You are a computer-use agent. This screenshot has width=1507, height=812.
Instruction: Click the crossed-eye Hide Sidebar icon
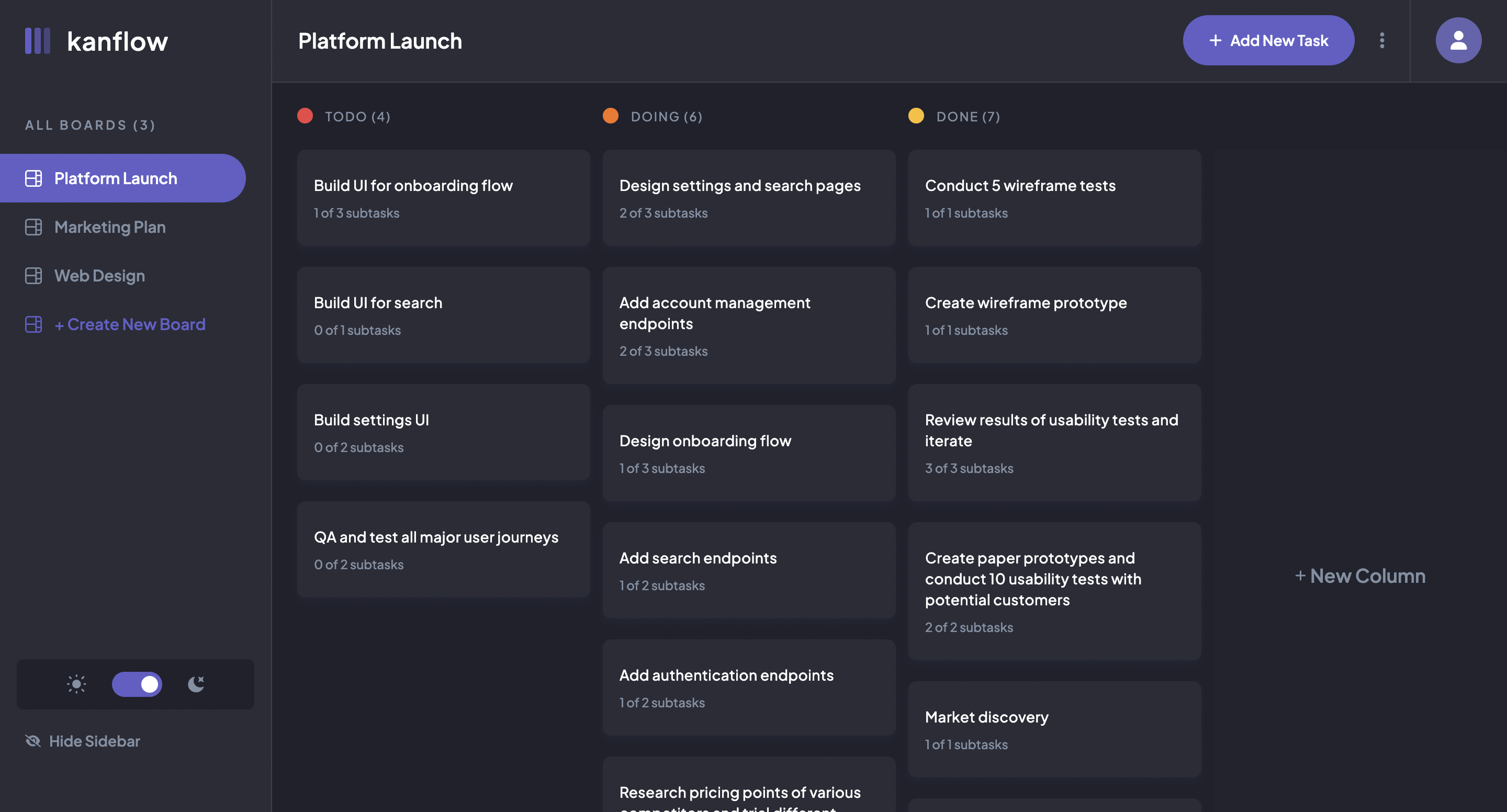[x=33, y=741]
